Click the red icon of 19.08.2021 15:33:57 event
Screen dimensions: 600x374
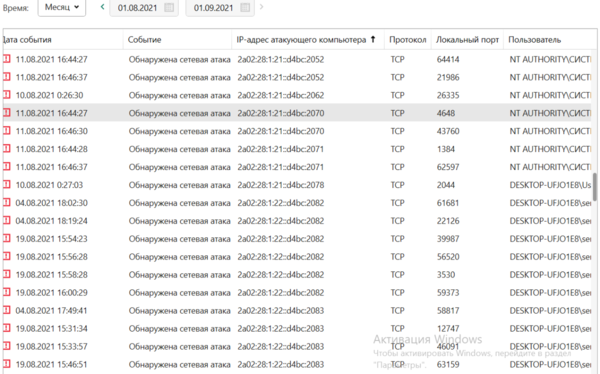(x=7, y=346)
